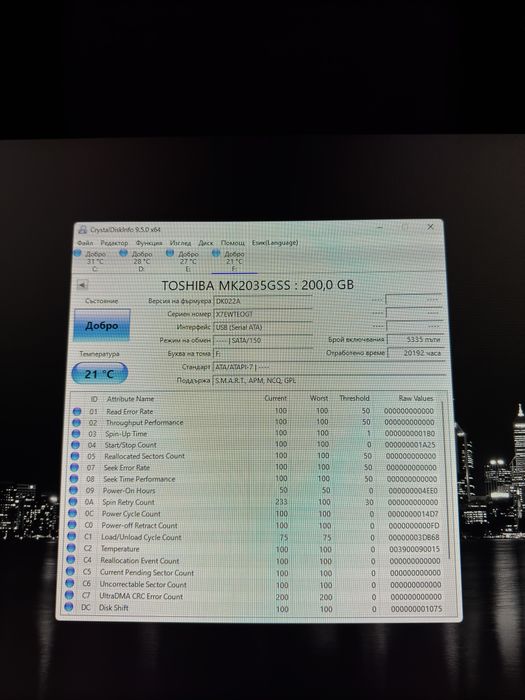Click status icon for UltraDMA CRC Error Count
This screenshot has width=525, height=700.
click(x=70, y=596)
